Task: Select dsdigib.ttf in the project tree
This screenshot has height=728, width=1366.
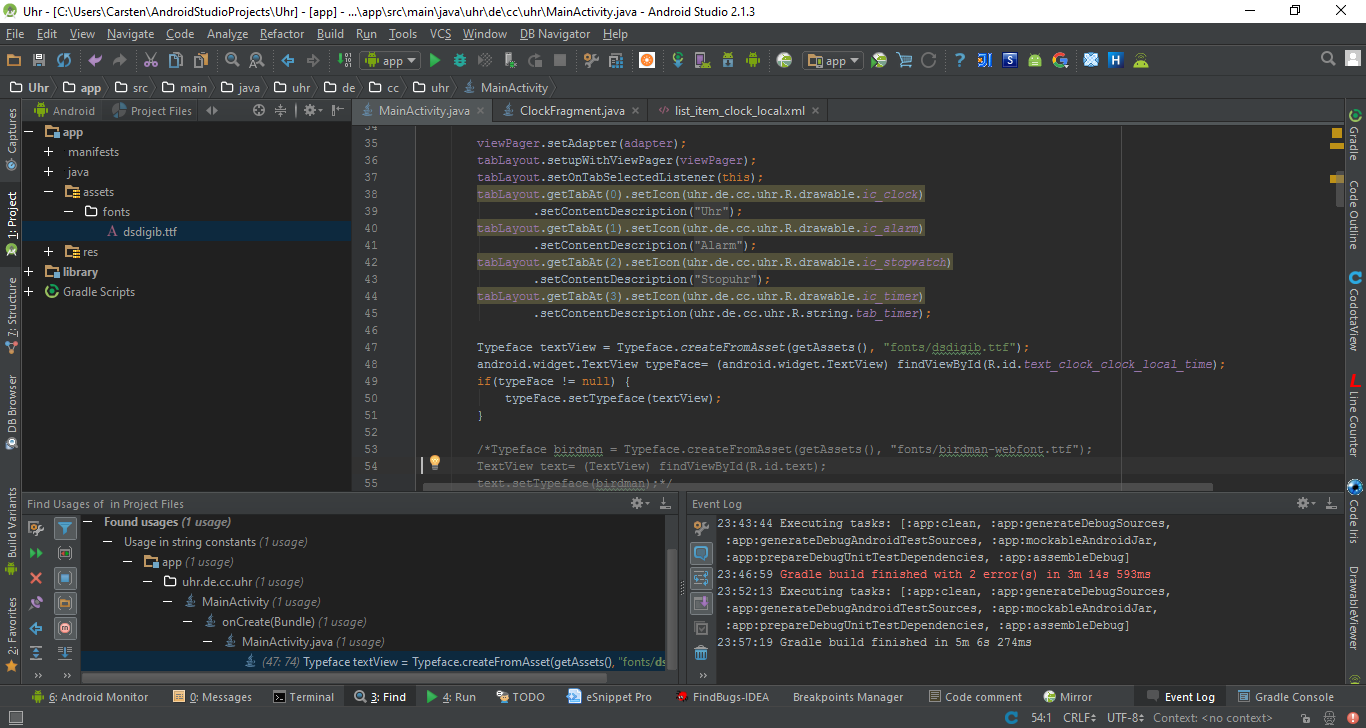Action: click(x=150, y=232)
